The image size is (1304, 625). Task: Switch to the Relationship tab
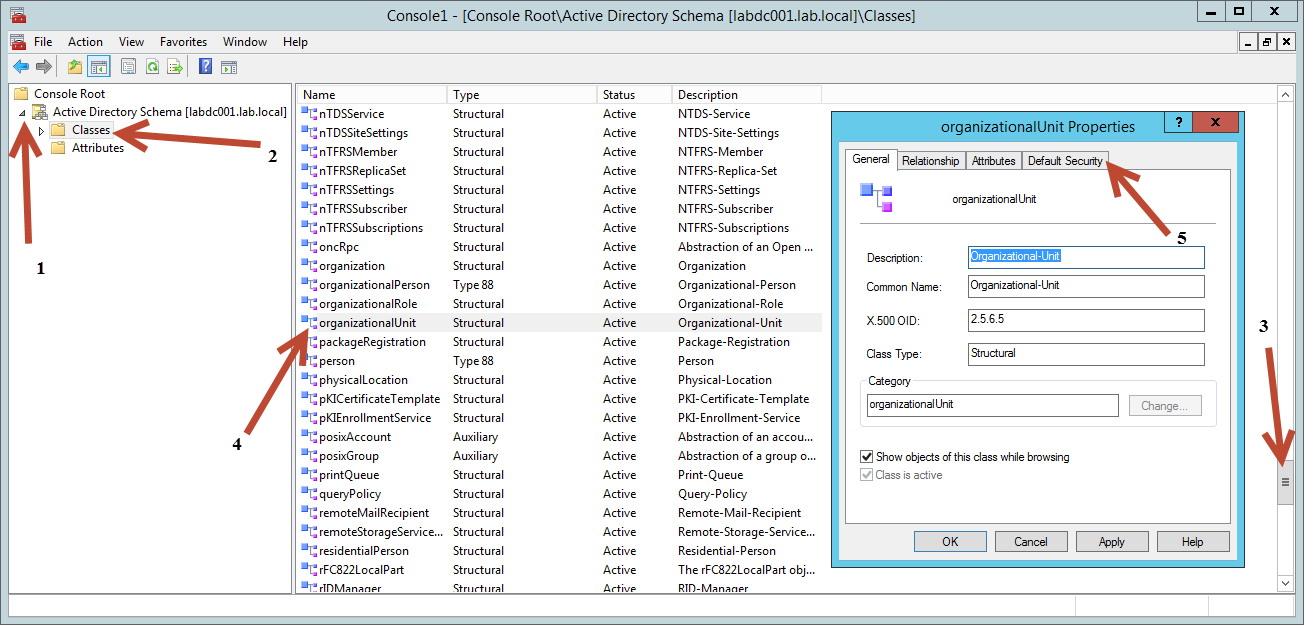(930, 161)
